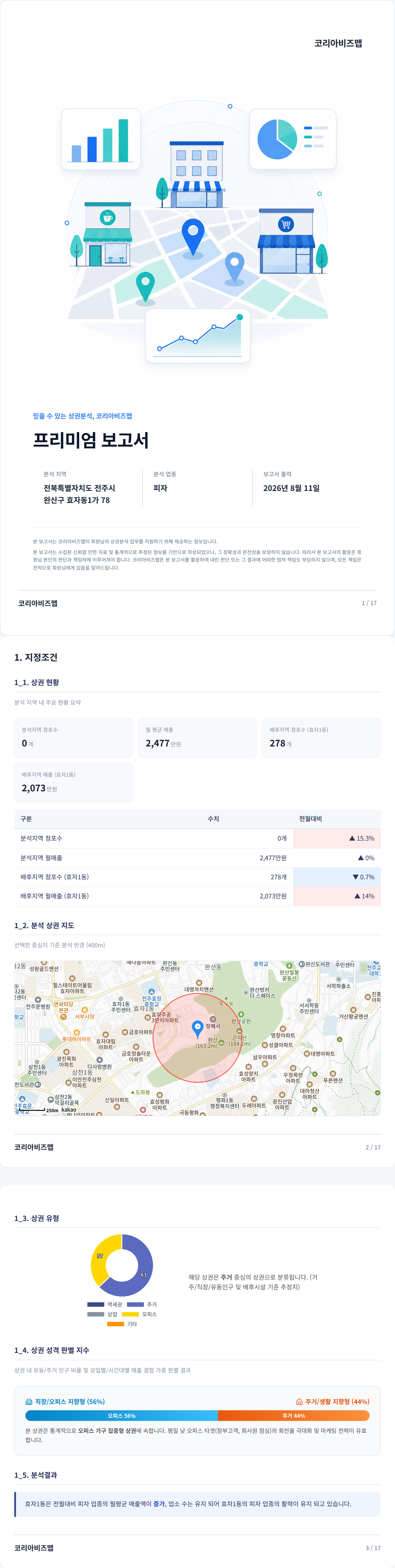This screenshot has width=395, height=1568.
Task: Click the 분석지역 월매출 table row label
Action: coord(41,858)
